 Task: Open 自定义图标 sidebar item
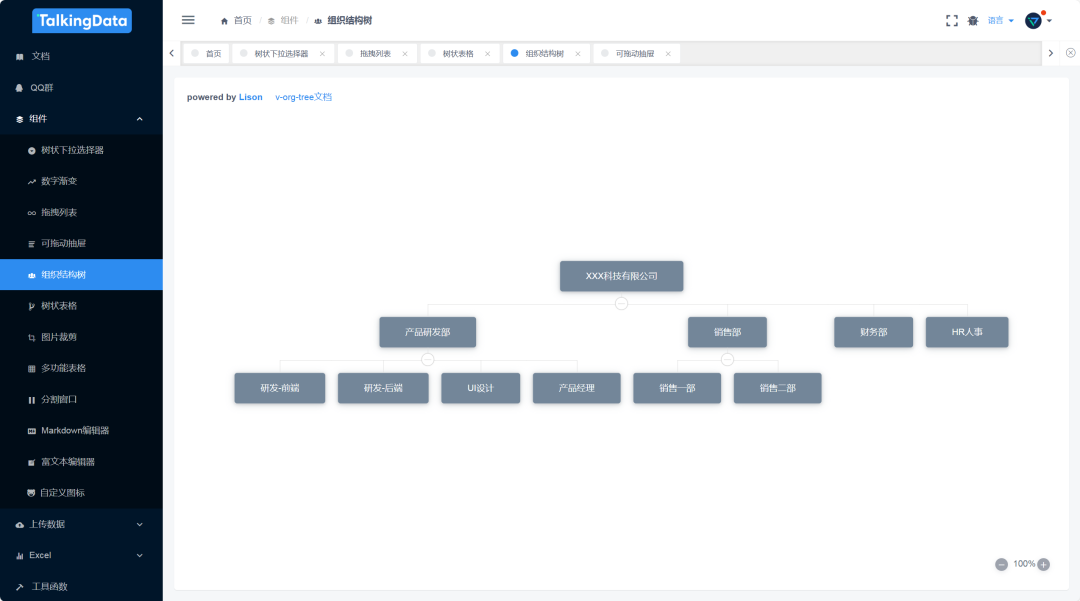tap(81, 492)
